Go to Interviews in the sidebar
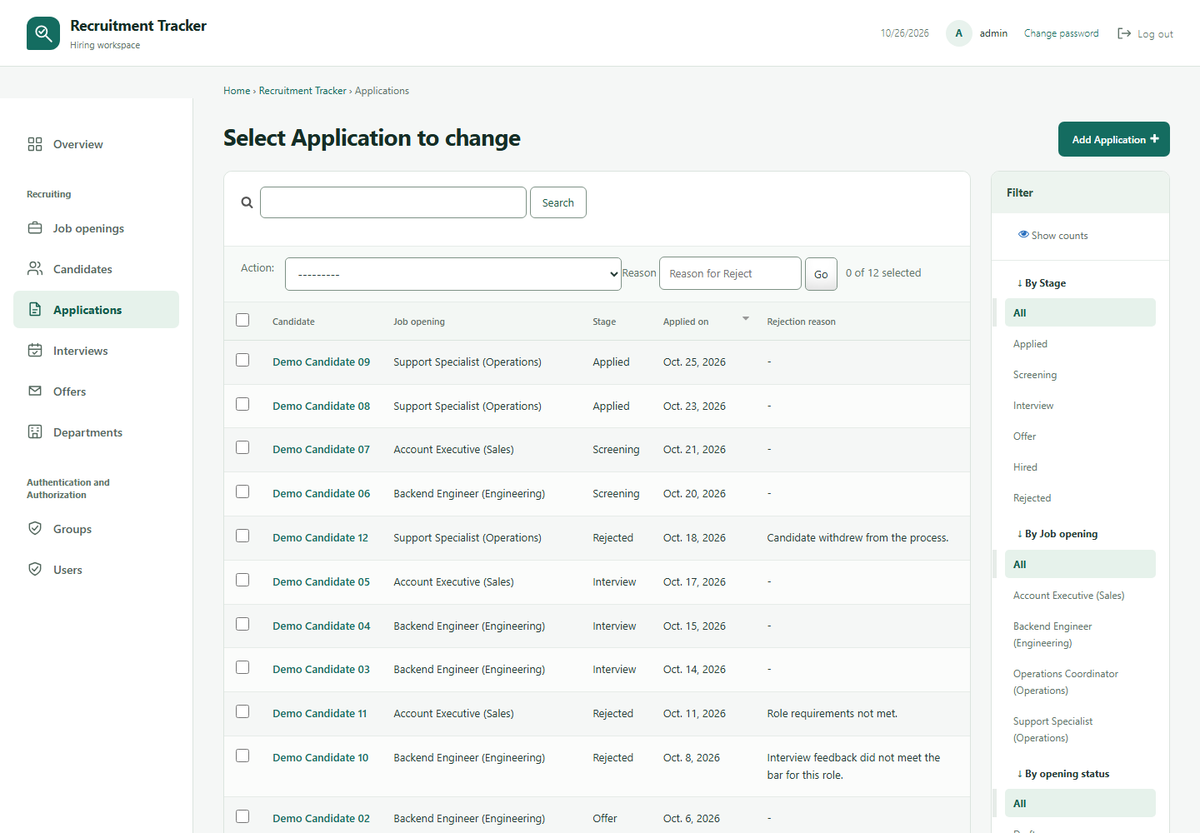The height and width of the screenshot is (833, 1200). click(96, 351)
